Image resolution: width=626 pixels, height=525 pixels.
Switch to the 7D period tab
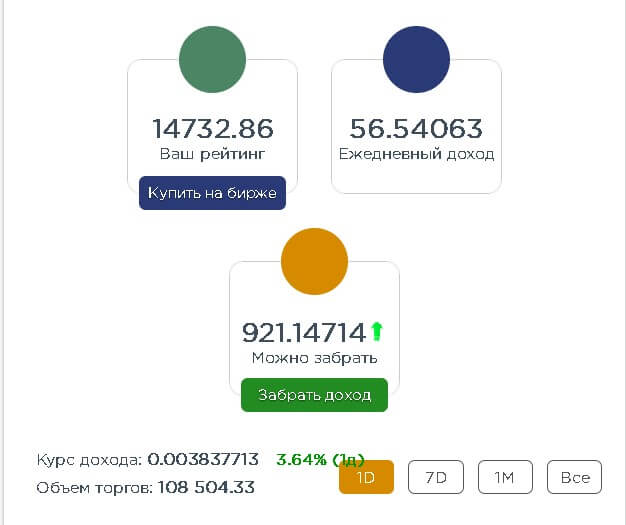tap(436, 477)
